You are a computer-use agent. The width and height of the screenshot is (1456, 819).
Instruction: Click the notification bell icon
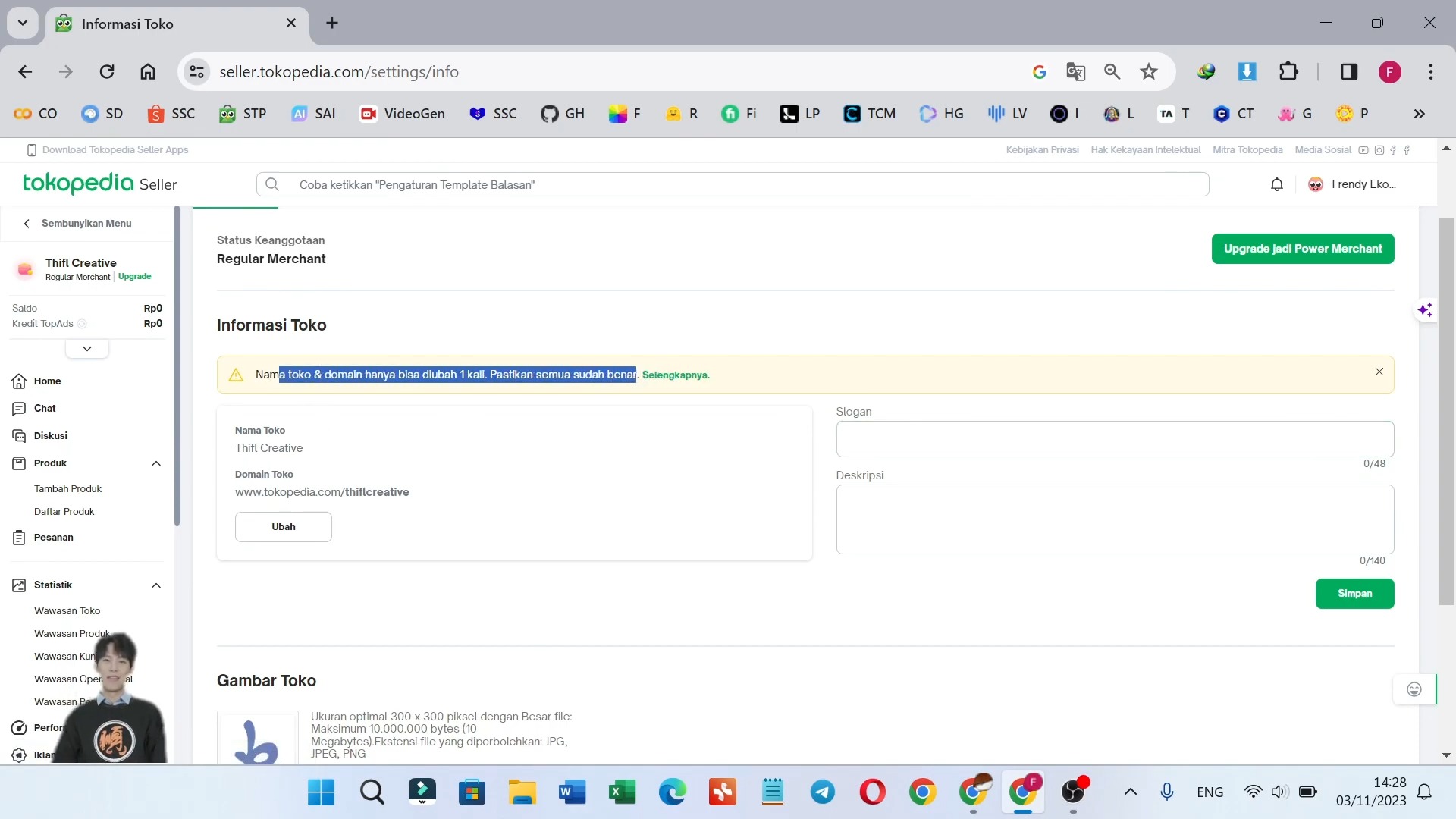tap(1277, 184)
